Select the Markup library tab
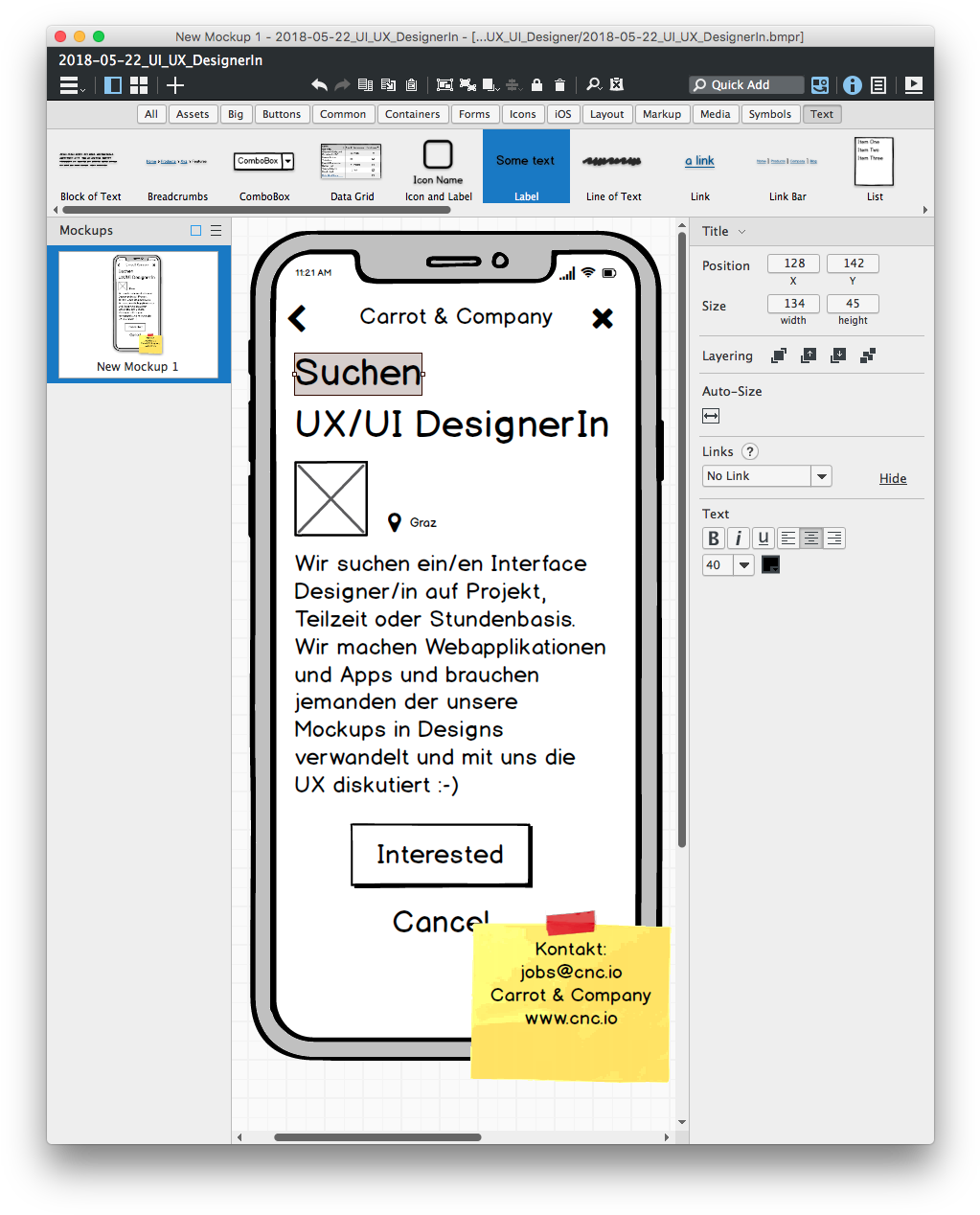This screenshot has height=1215, width=980. 662,114
